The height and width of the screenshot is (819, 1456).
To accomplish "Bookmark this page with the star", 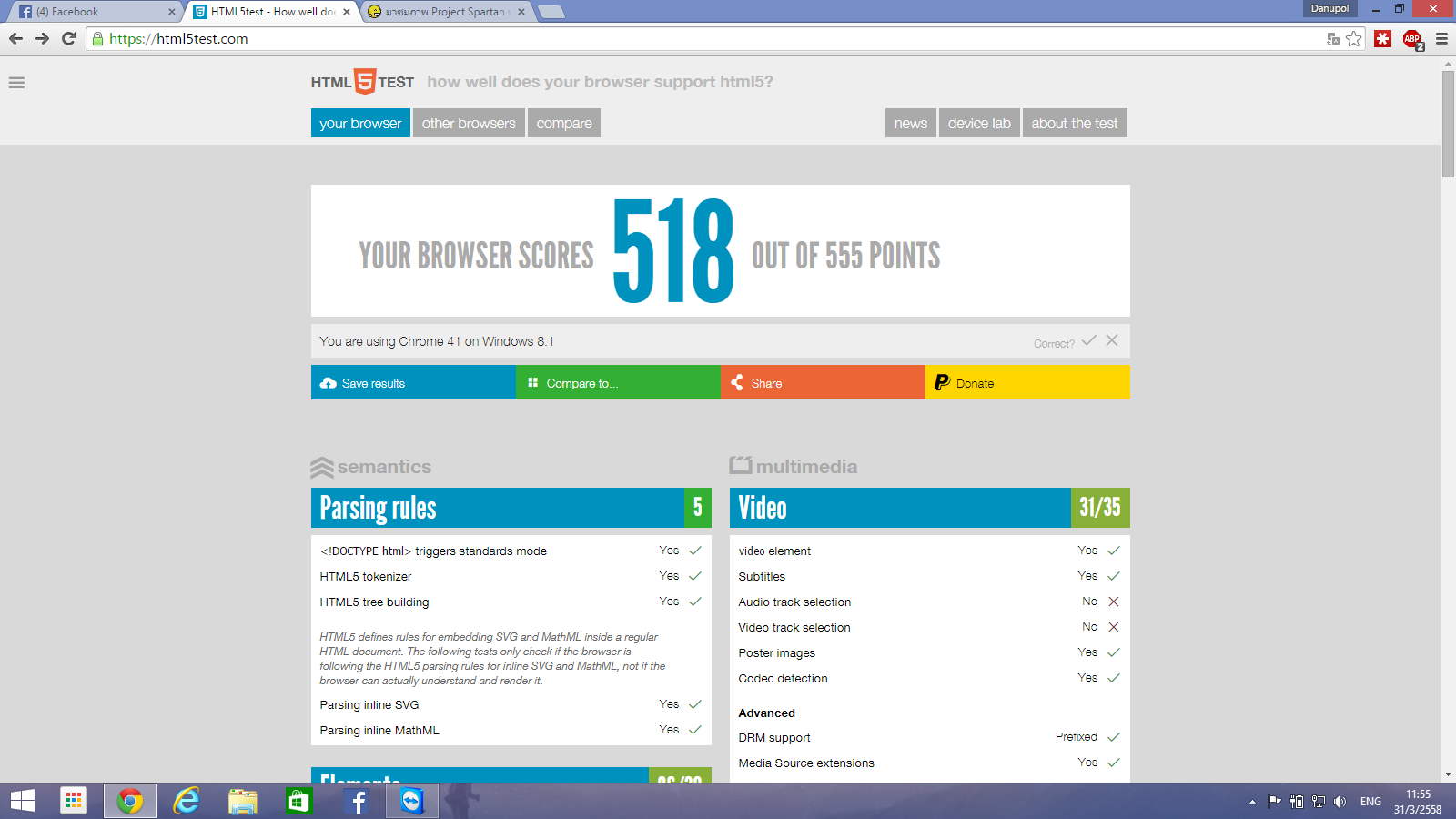I will point(1354,38).
